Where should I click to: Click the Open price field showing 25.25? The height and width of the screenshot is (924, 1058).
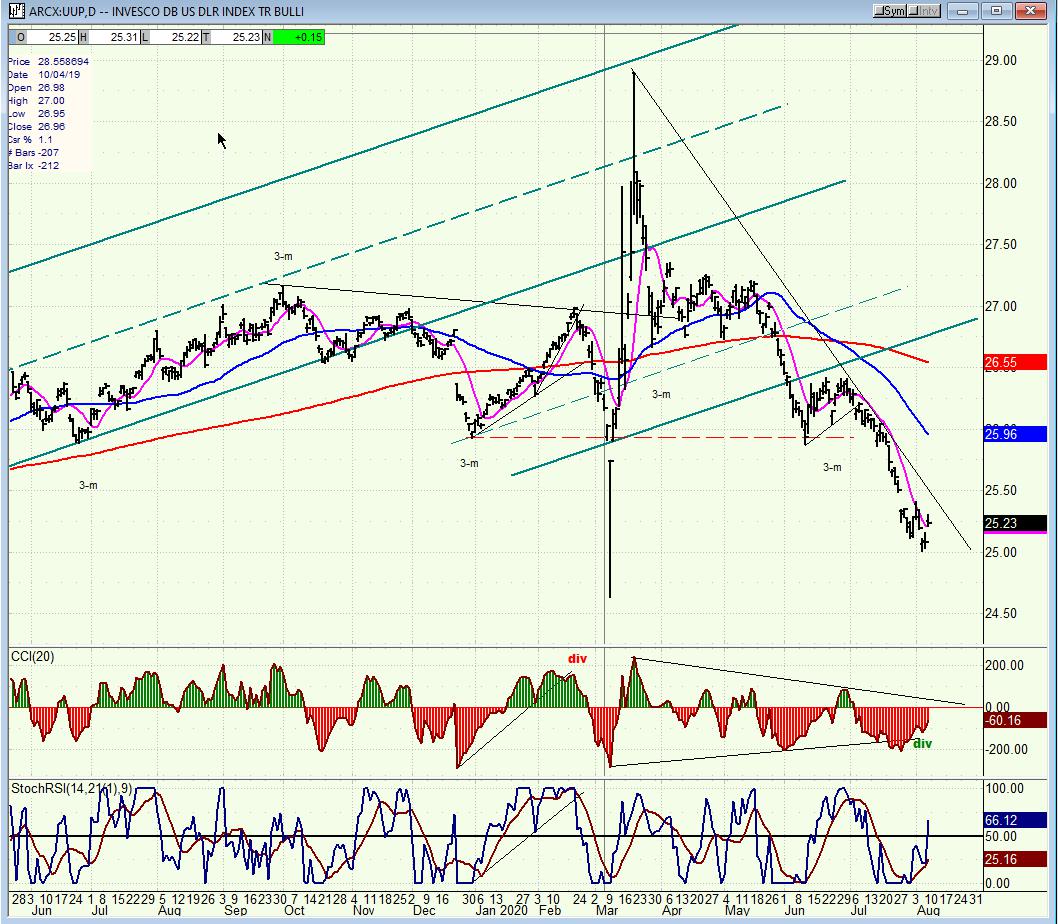coord(53,37)
